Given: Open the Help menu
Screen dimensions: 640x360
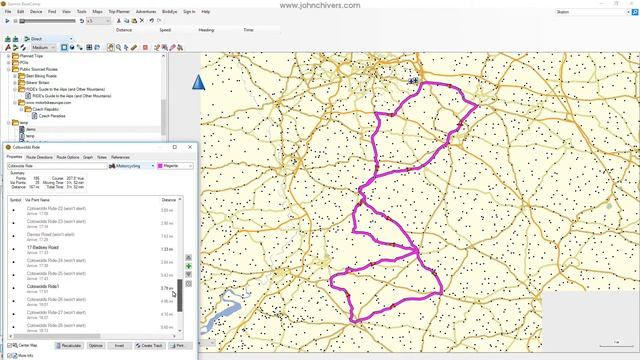Looking at the screenshot, I should click(x=206, y=12).
